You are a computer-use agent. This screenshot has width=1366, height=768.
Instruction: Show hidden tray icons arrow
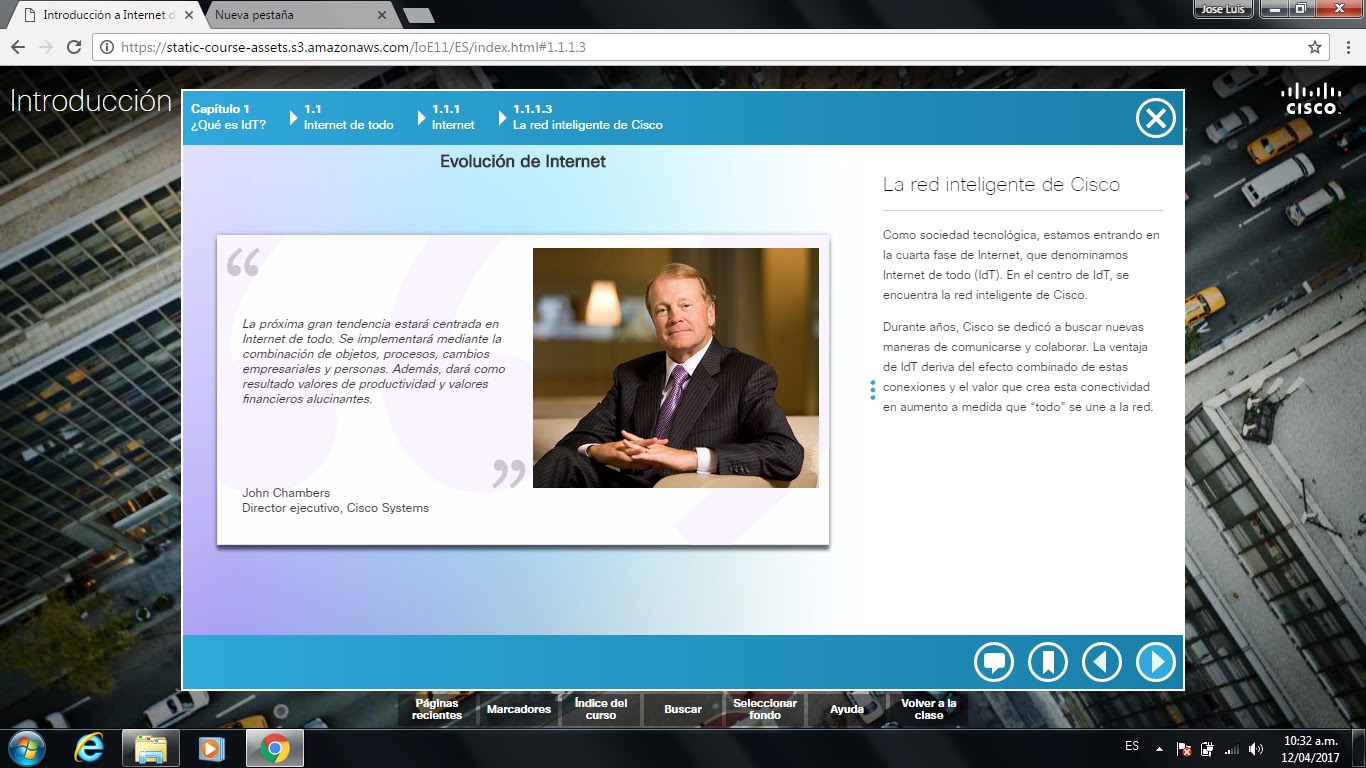tap(1159, 748)
